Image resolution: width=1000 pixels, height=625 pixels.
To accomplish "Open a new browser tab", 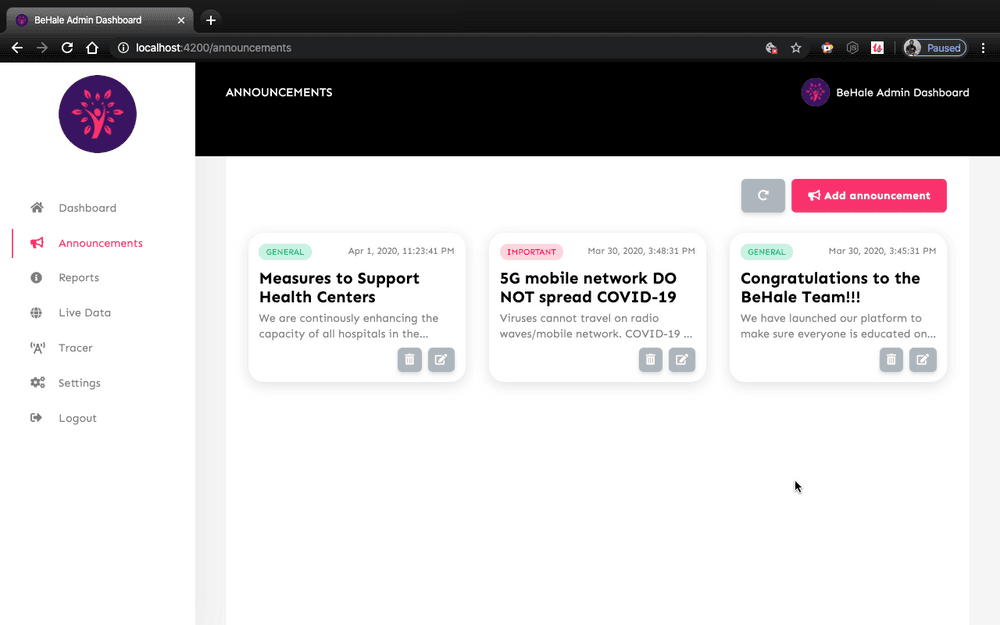I will 210,20.
